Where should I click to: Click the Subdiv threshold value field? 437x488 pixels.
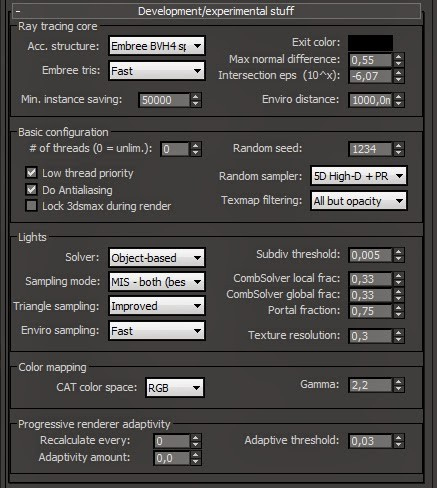click(370, 255)
